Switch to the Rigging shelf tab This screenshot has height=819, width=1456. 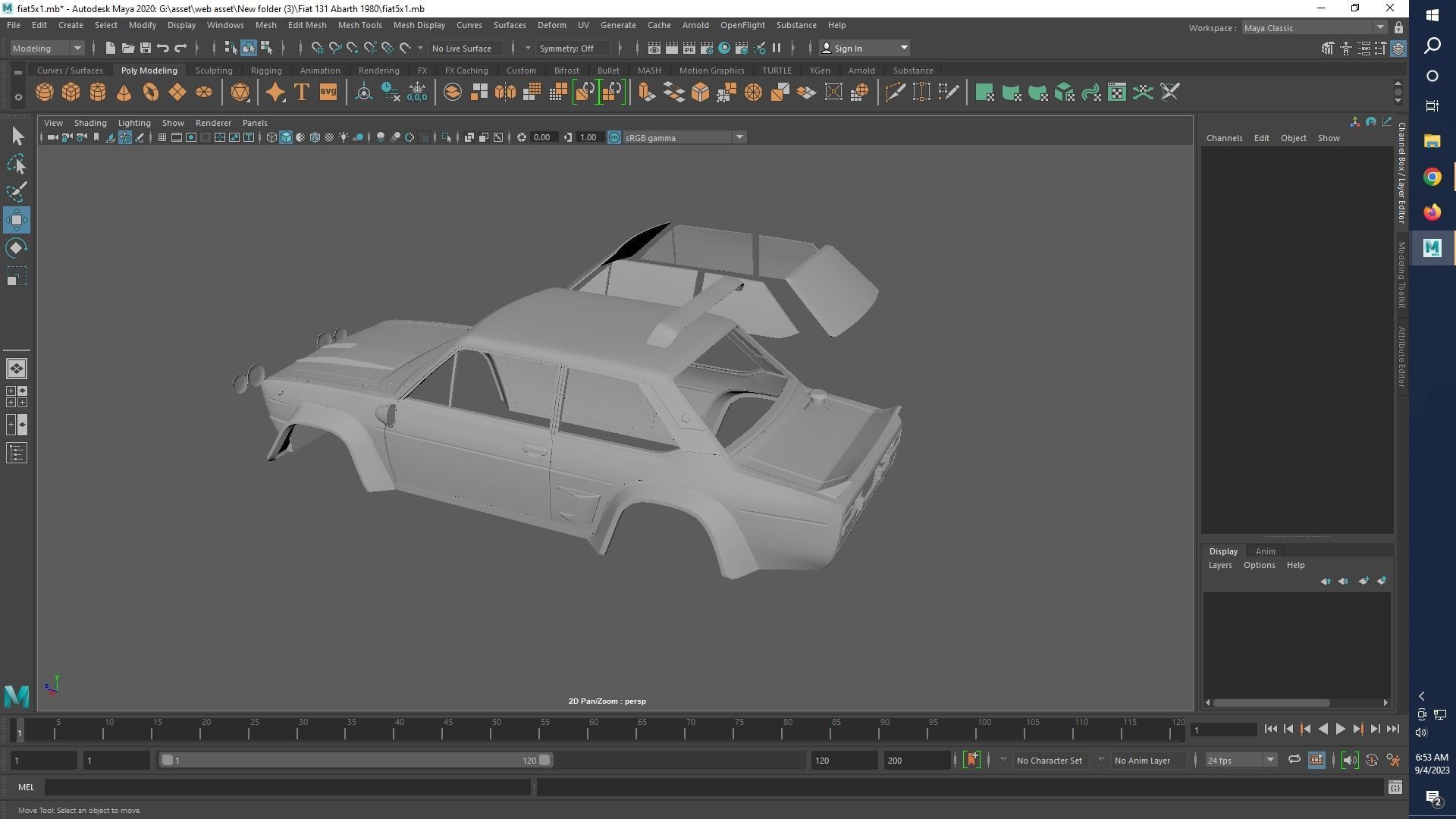click(x=266, y=71)
